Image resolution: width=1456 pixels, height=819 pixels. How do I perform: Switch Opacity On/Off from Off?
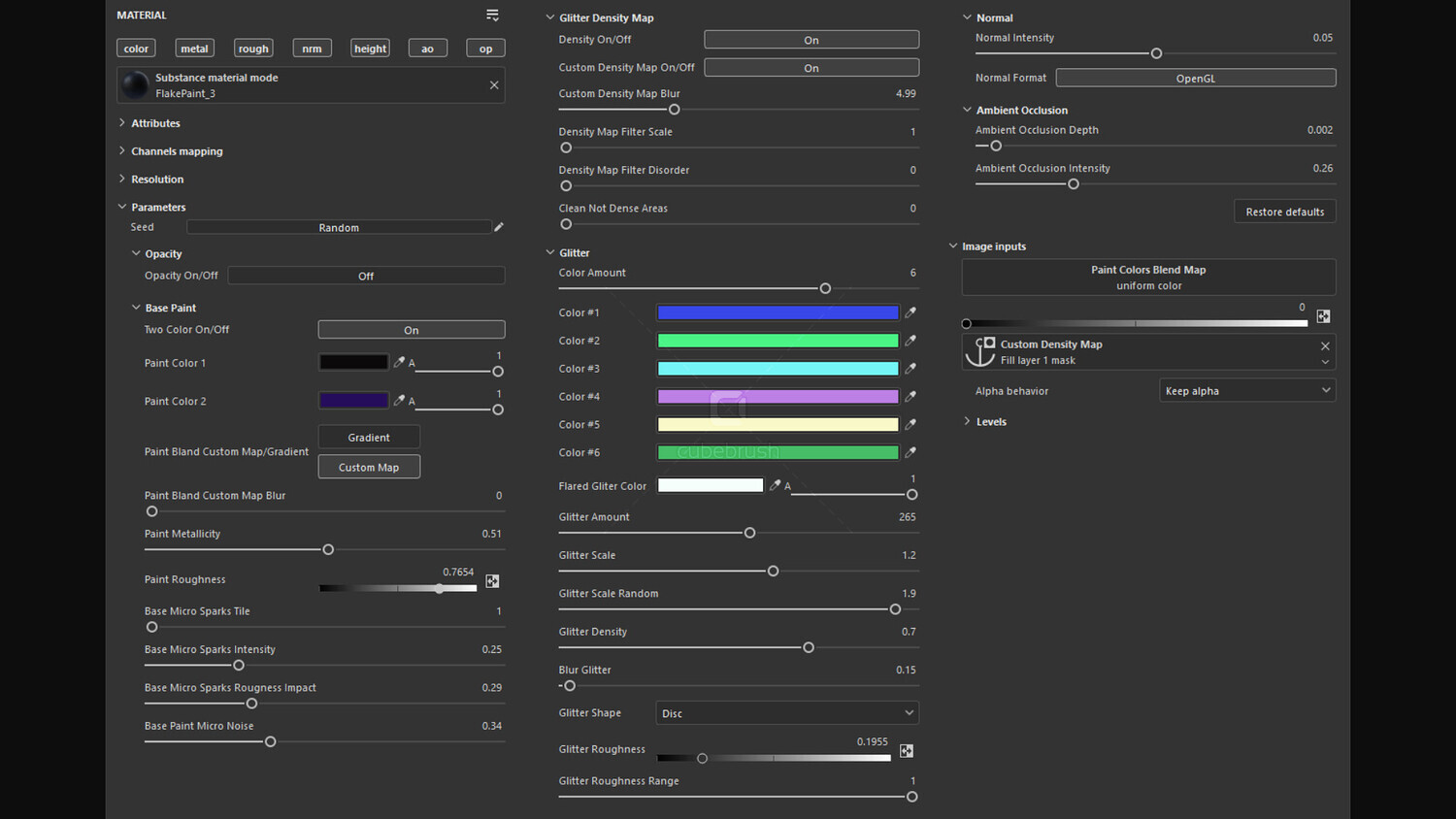[x=366, y=276]
